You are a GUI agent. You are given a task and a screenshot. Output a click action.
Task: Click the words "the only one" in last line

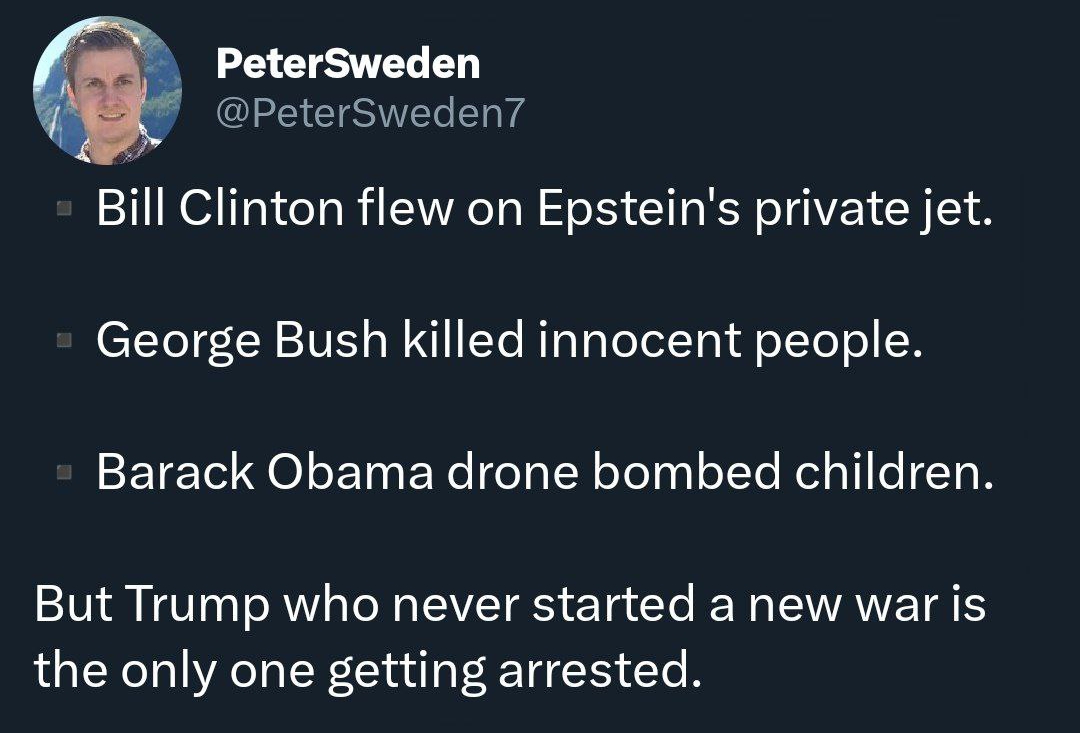click(174, 670)
